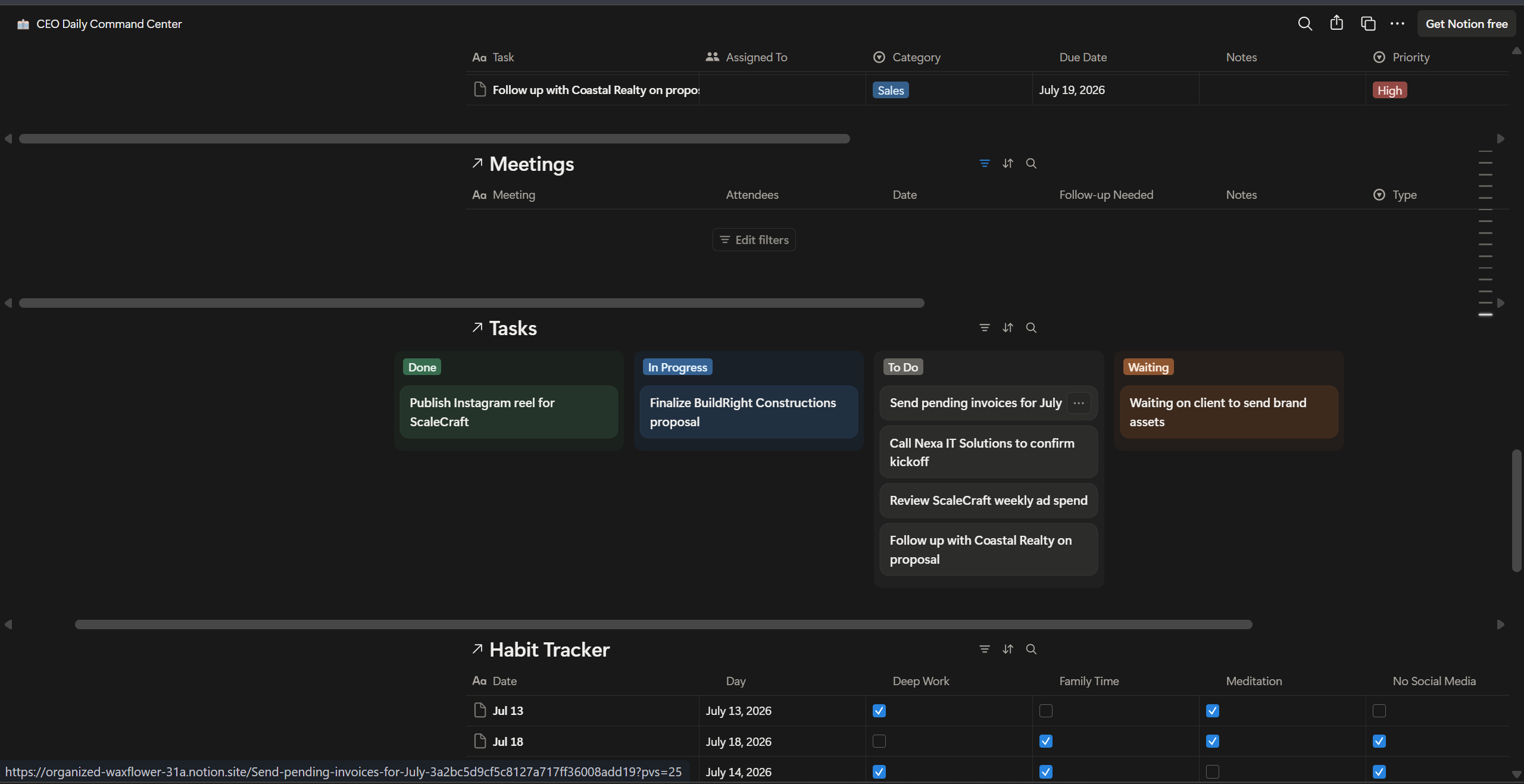Click the duplicate page icon
Image resolution: width=1524 pixels, height=784 pixels.
point(1368,24)
